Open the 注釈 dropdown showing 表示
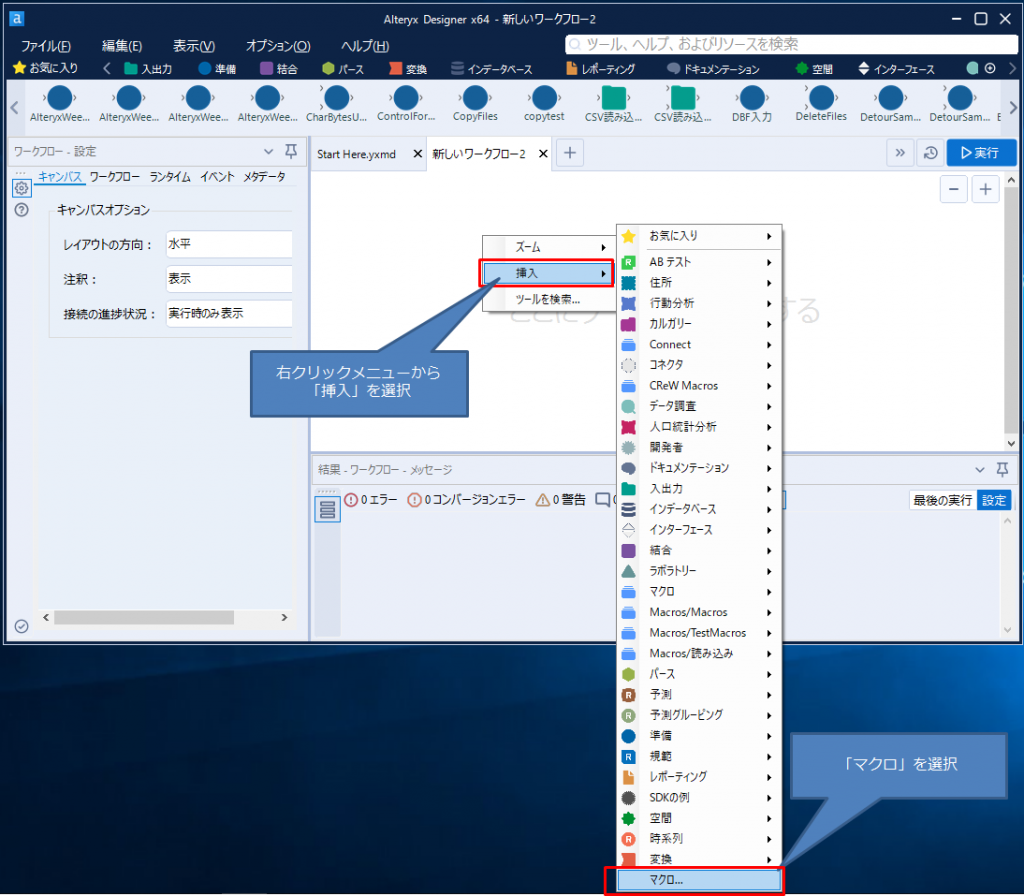The height and width of the screenshot is (896, 1024). (229, 279)
